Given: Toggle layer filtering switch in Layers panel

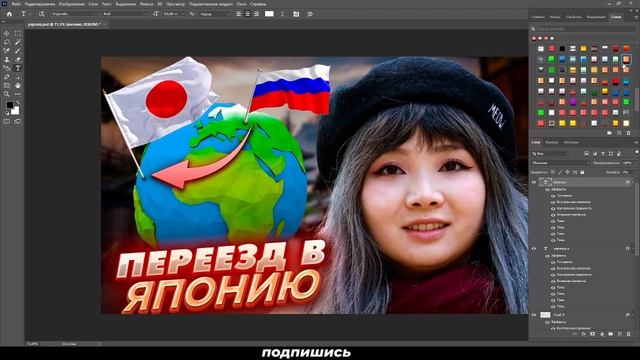Looking at the screenshot, I should (636, 153).
